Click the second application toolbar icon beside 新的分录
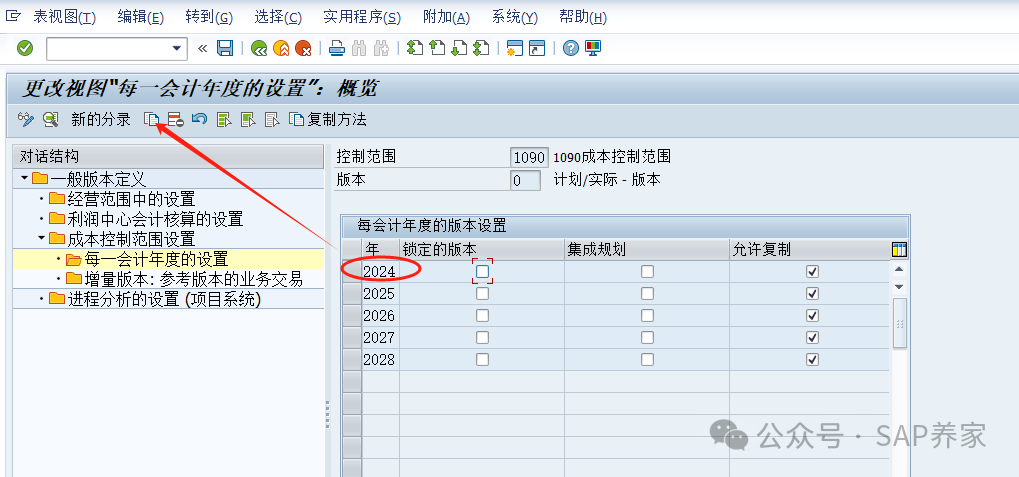This screenshot has width=1019, height=477. click(50, 119)
